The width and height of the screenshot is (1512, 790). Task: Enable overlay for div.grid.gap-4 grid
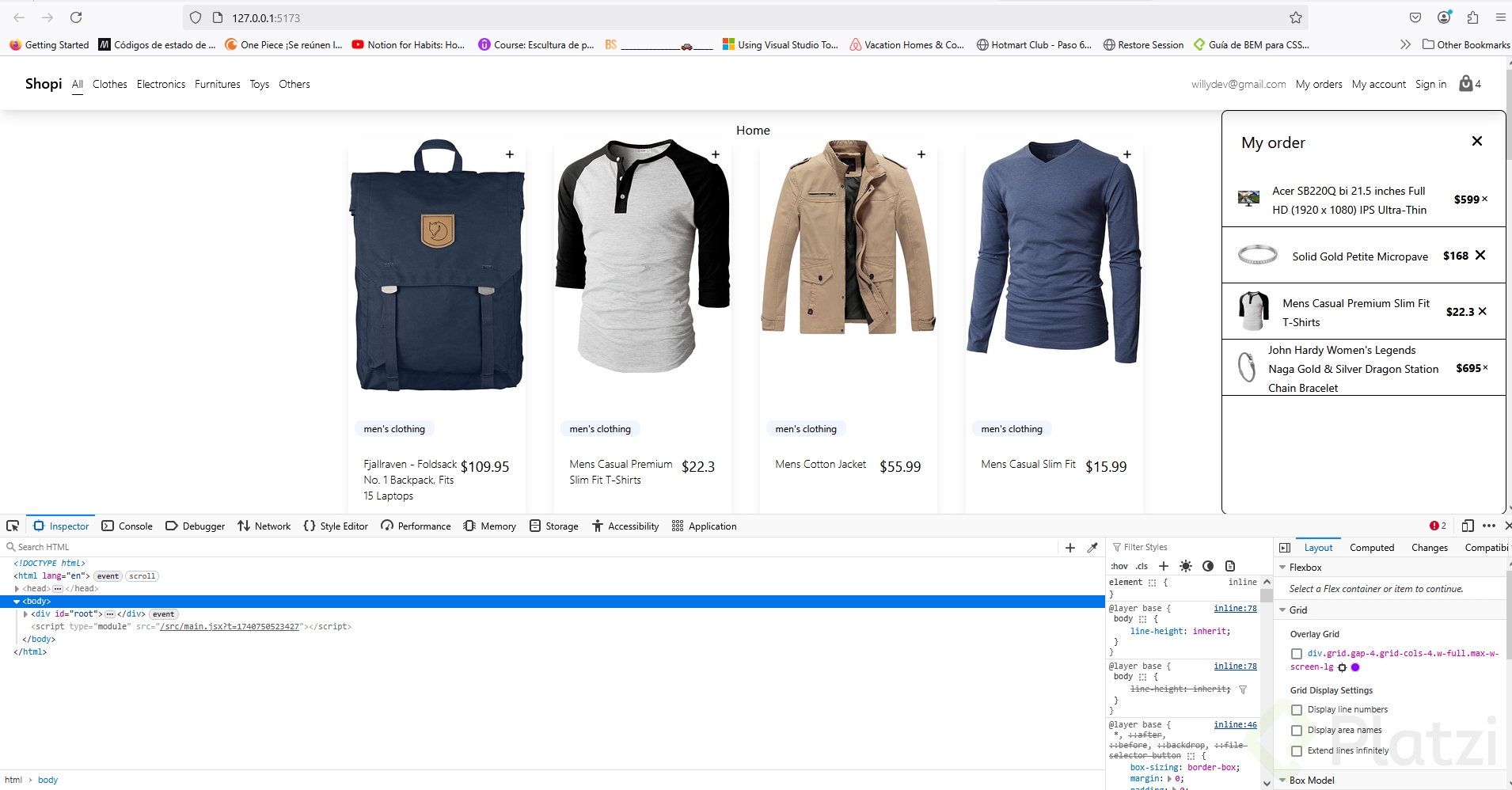[1297, 654]
